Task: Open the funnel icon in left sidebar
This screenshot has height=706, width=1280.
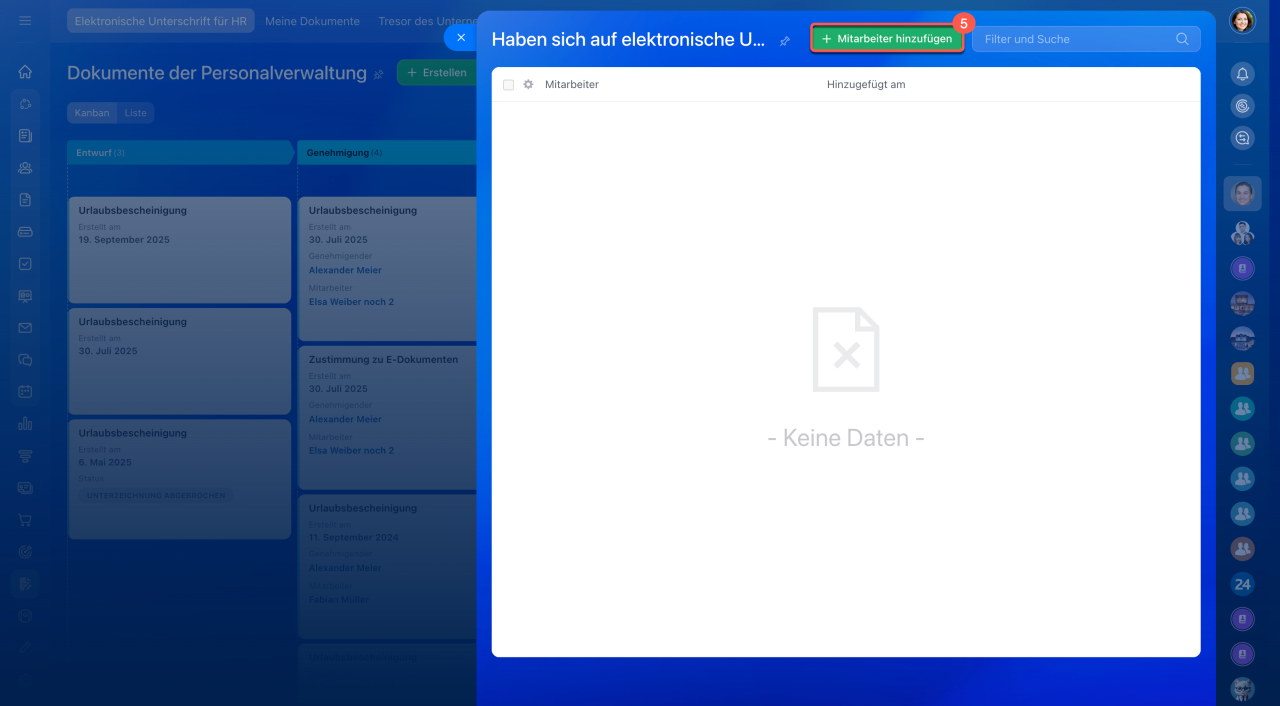Action: tap(25, 456)
